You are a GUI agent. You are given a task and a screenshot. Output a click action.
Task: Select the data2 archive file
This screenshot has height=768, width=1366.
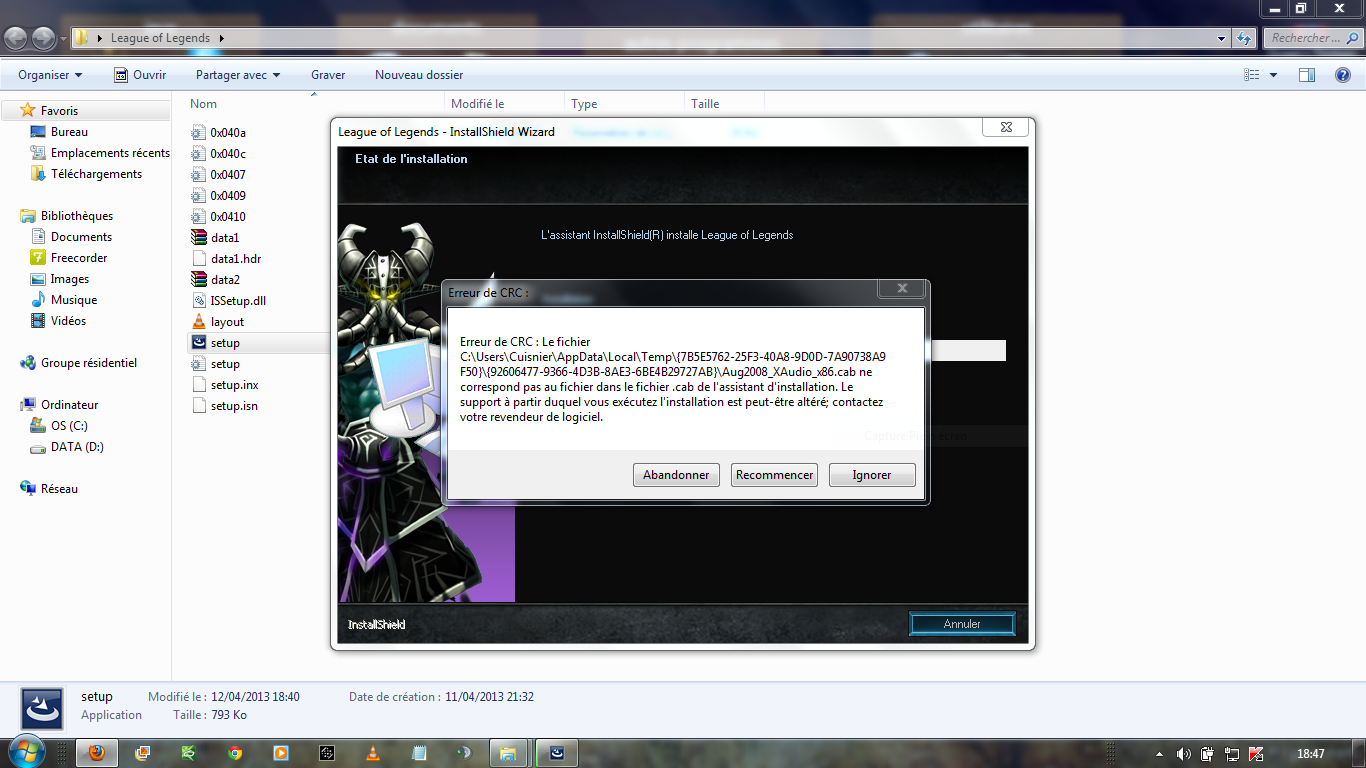click(x=225, y=280)
